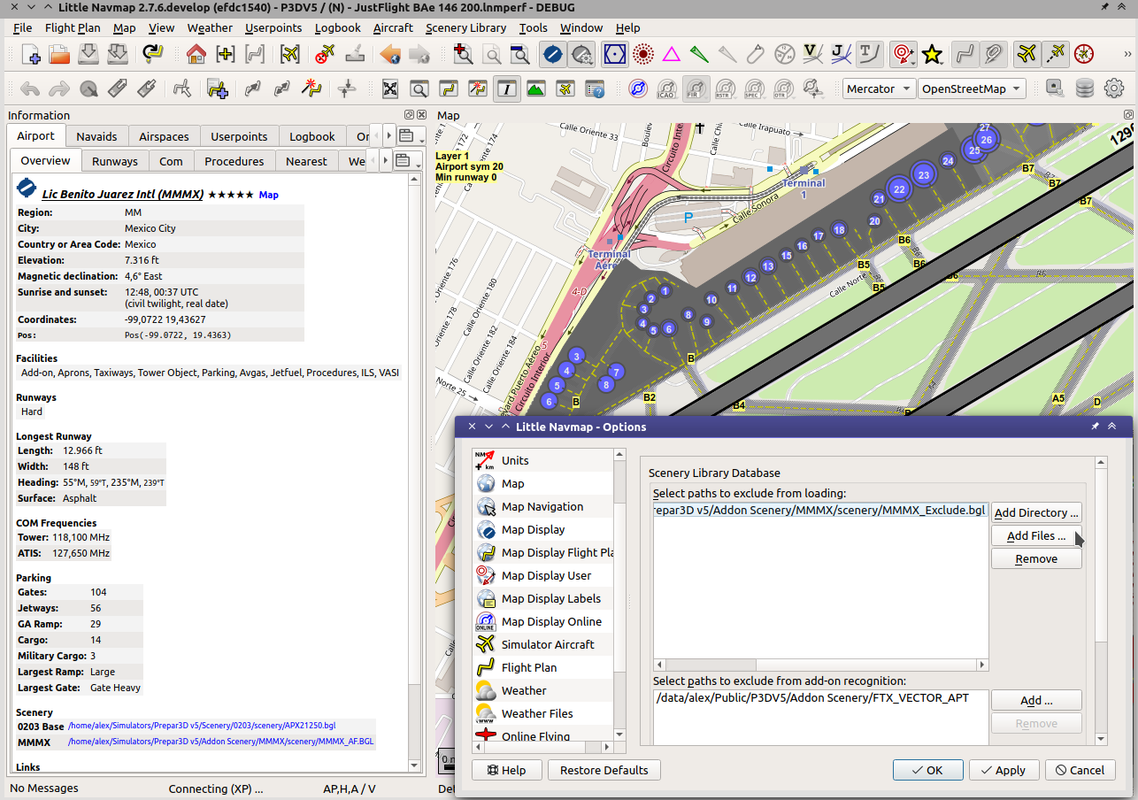Open the Flight Plan menu

[x=73, y=28]
